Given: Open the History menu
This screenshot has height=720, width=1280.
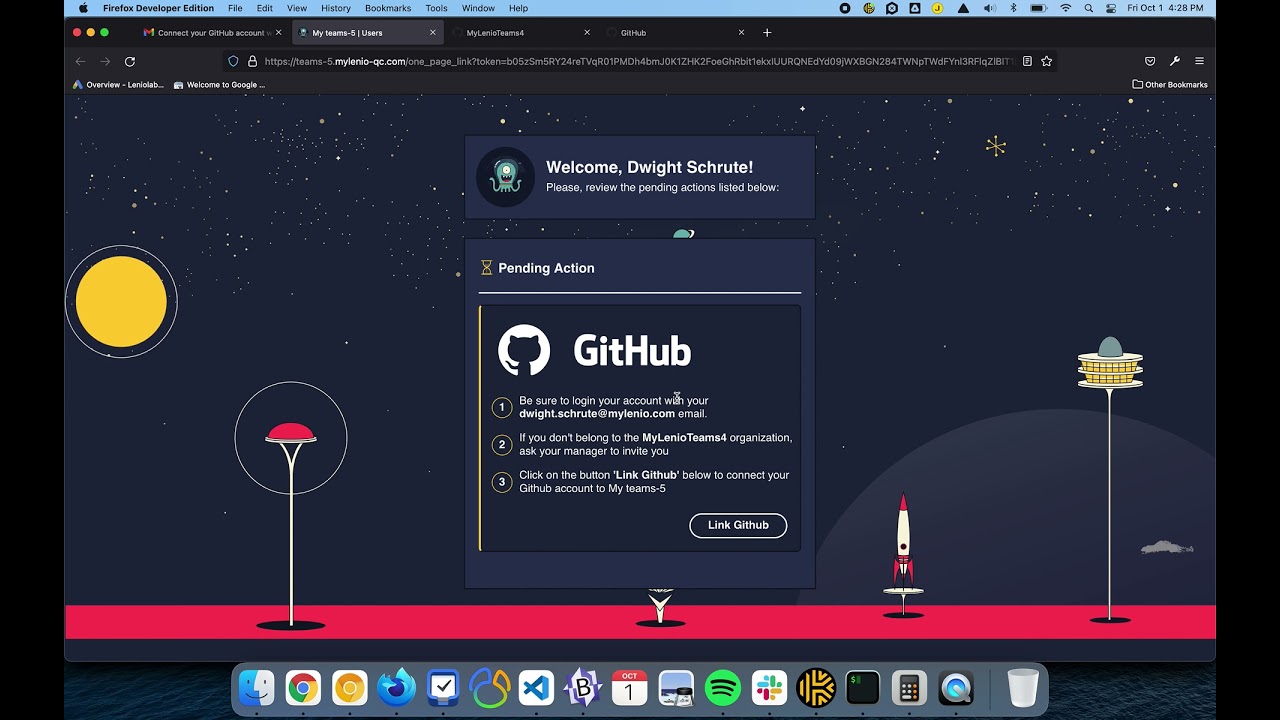Looking at the screenshot, I should pyautogui.click(x=336, y=8).
